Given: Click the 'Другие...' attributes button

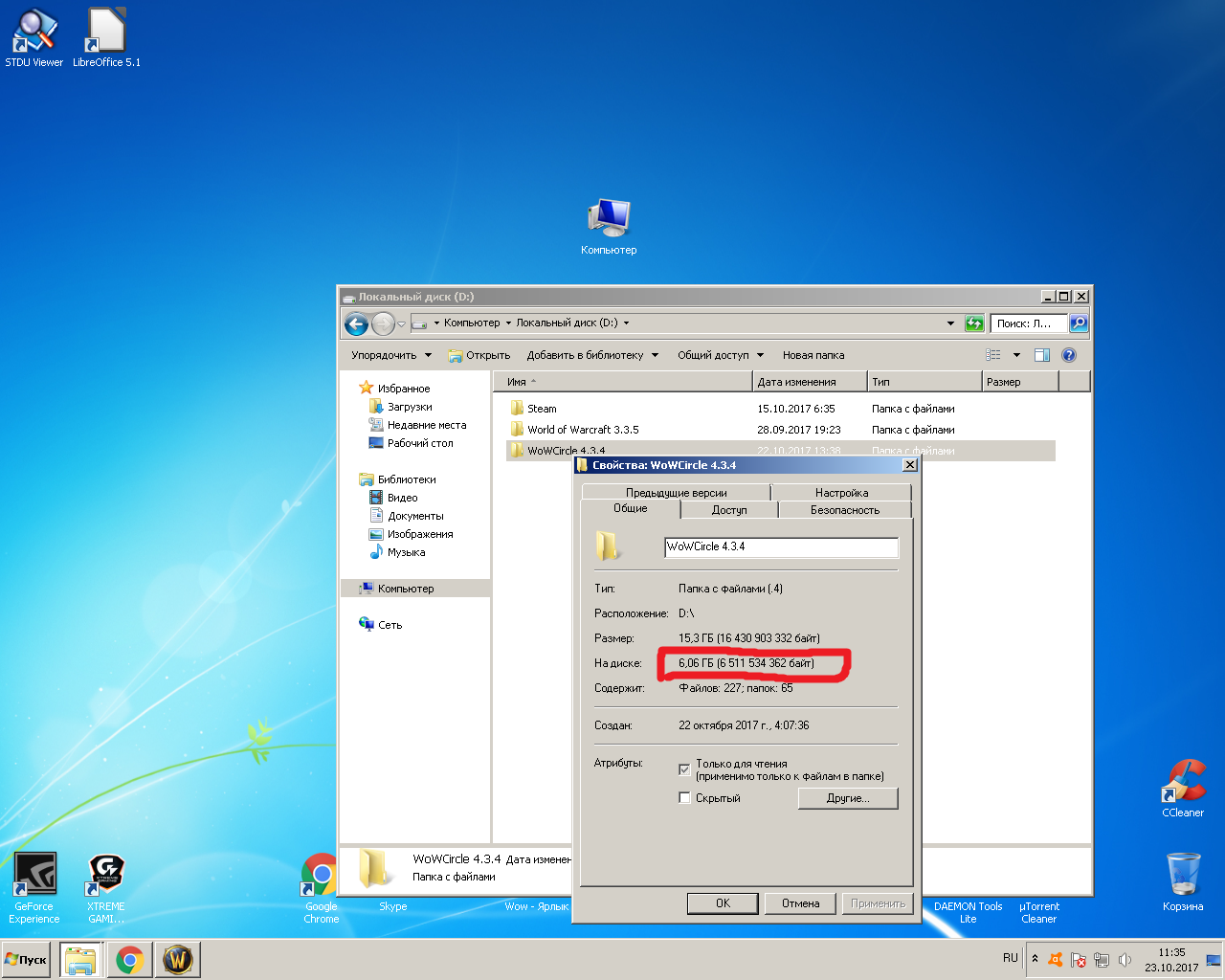Looking at the screenshot, I should pos(848,798).
